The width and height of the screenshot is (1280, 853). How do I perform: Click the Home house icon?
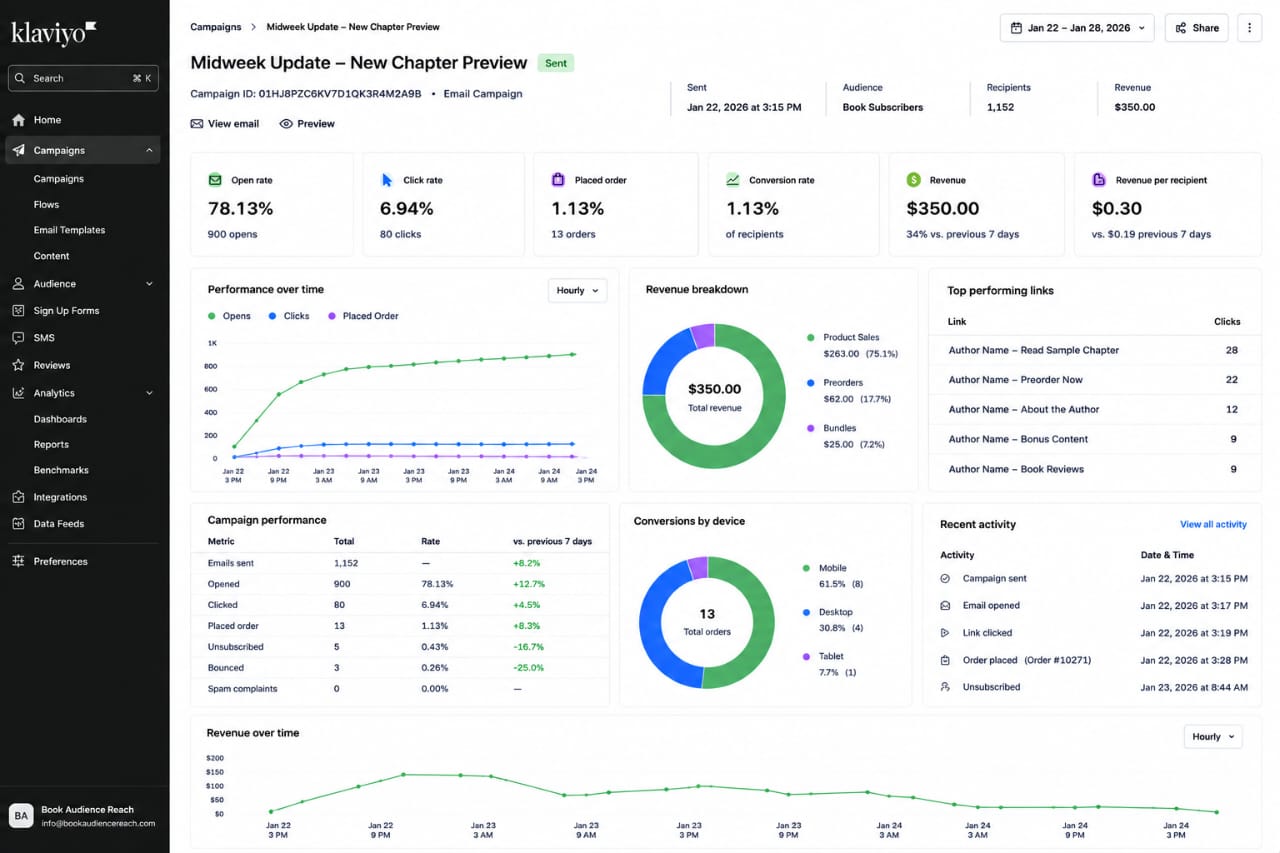click(x=18, y=120)
